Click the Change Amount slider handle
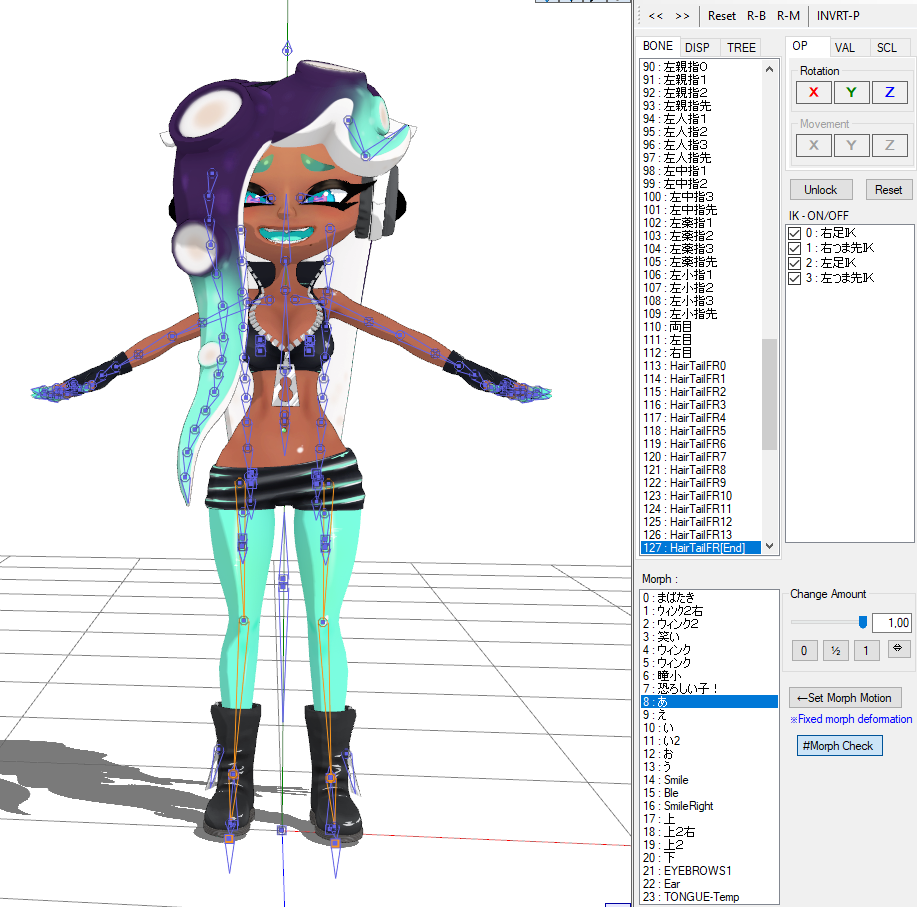 tap(863, 622)
